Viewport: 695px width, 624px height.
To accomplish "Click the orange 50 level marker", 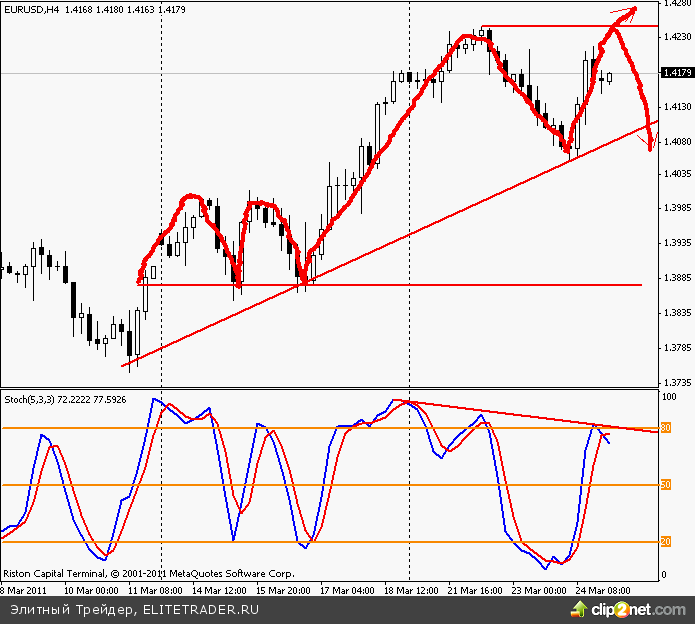I will (664, 485).
